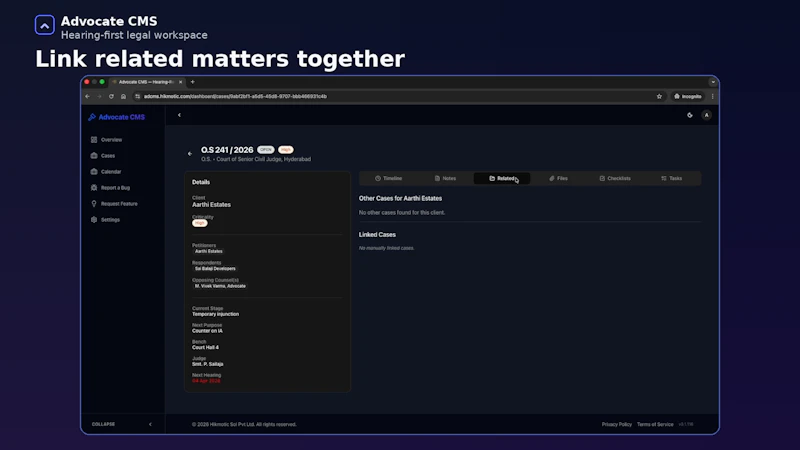Collapse the sidebar with COLLAPSE button
This screenshot has height=450, width=800.
(104, 424)
